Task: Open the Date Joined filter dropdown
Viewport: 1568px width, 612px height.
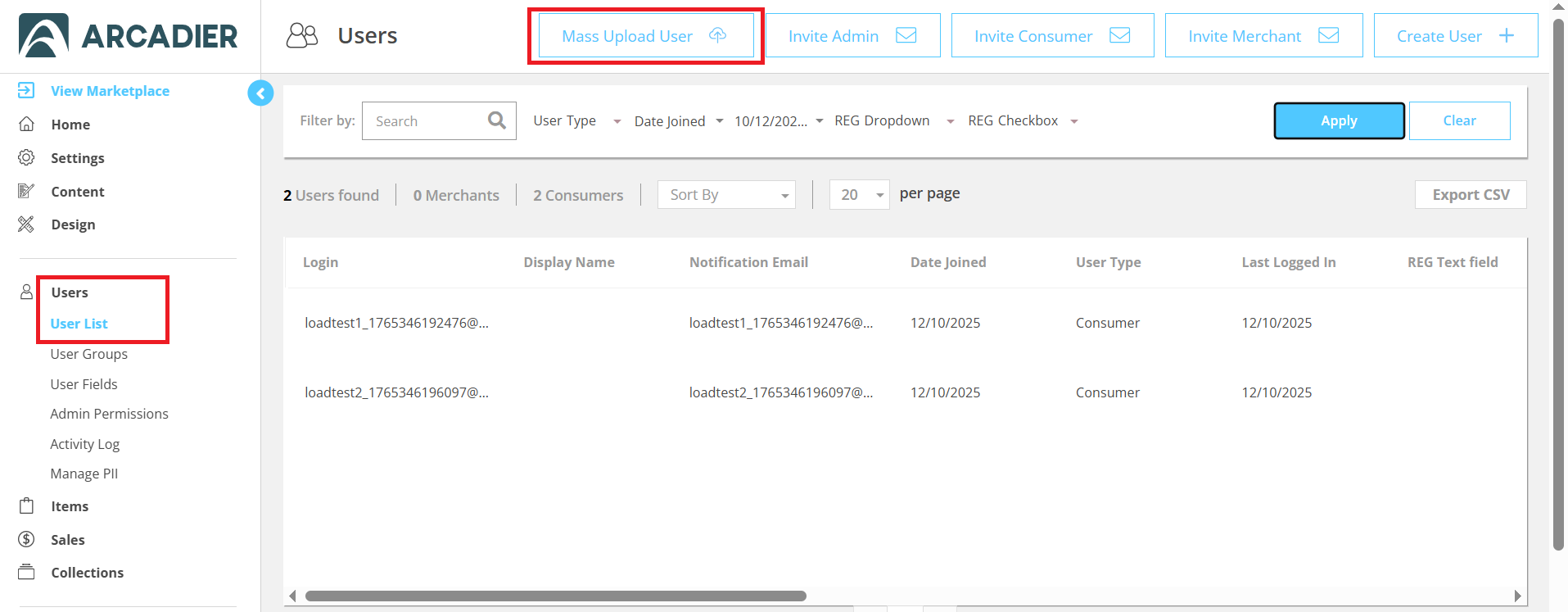Action: click(x=679, y=120)
